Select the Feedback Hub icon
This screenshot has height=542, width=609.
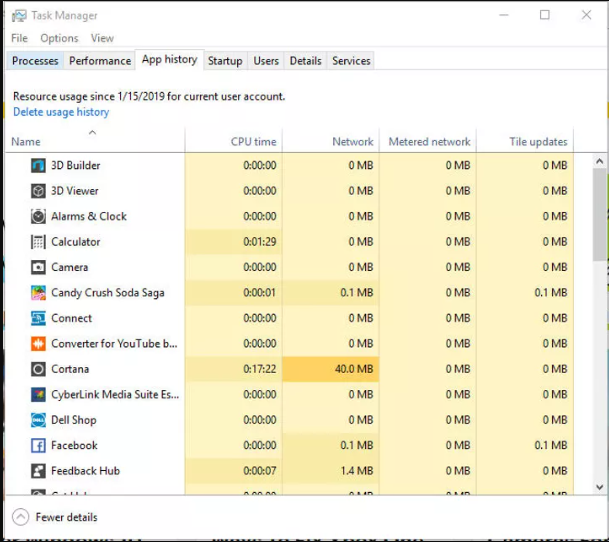[x=38, y=471]
